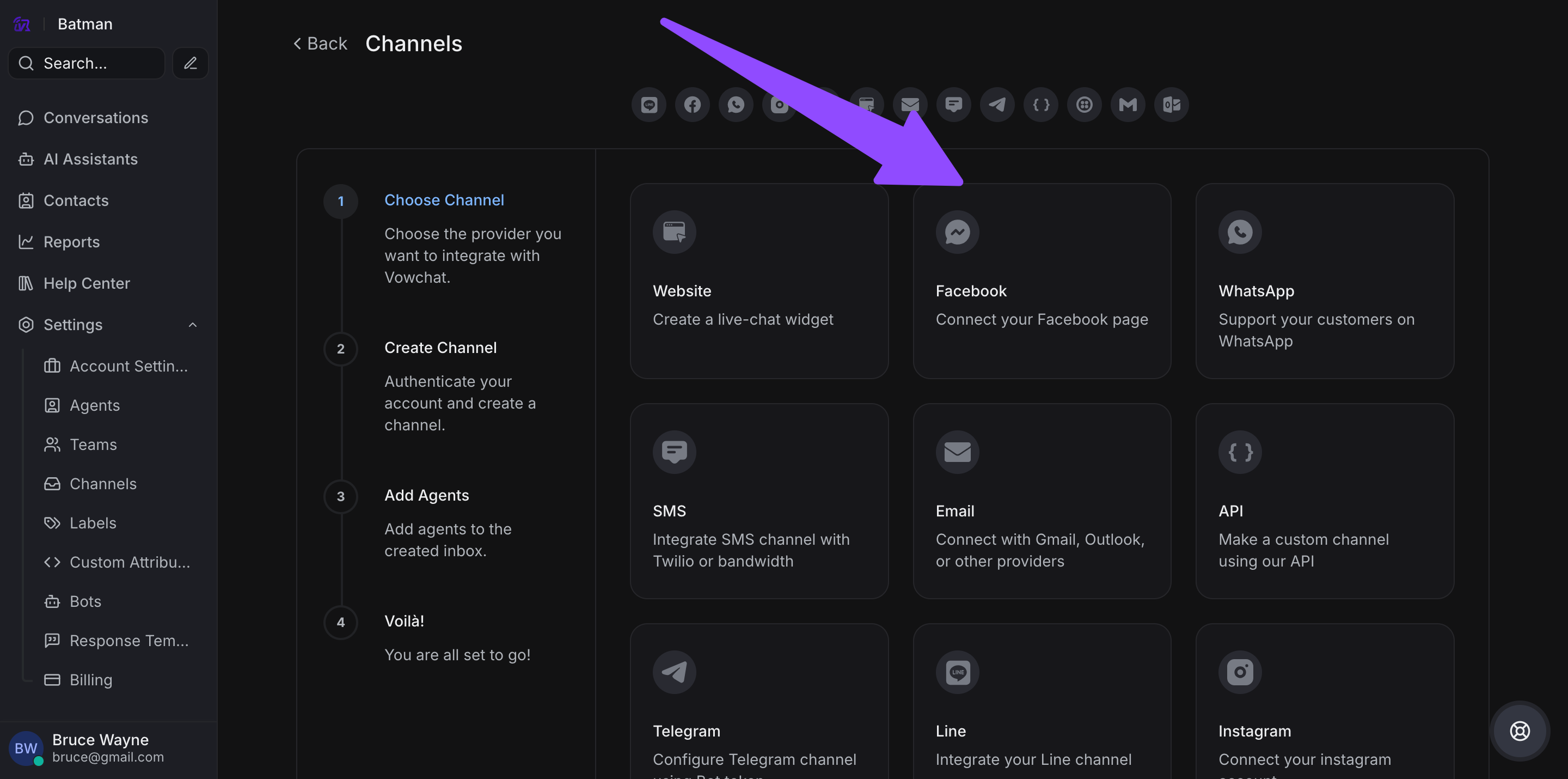Open Bruce Wayne profile menu
Image resolution: width=1568 pixels, height=779 pixels.
click(100, 747)
